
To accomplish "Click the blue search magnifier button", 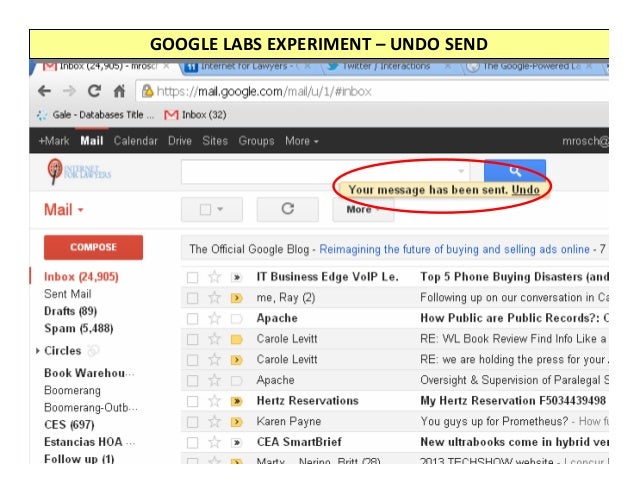I will pos(515,171).
